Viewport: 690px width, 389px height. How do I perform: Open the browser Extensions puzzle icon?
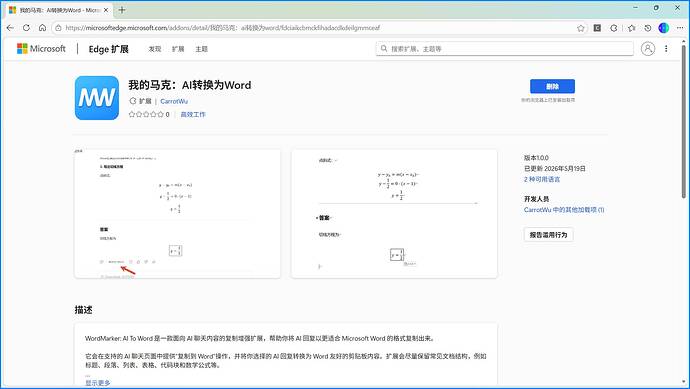(x=614, y=28)
